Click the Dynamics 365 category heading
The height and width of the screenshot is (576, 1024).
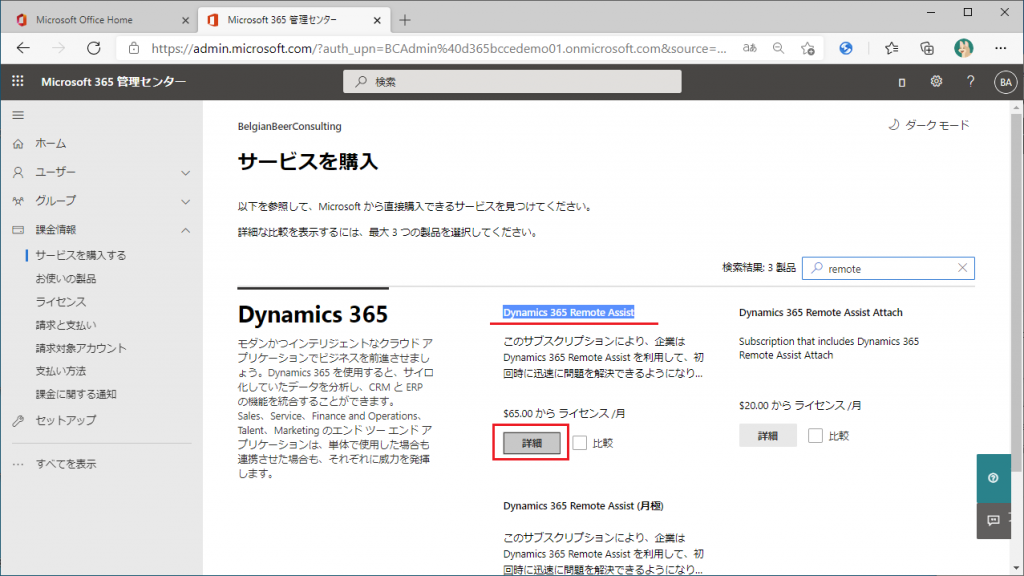coord(313,314)
